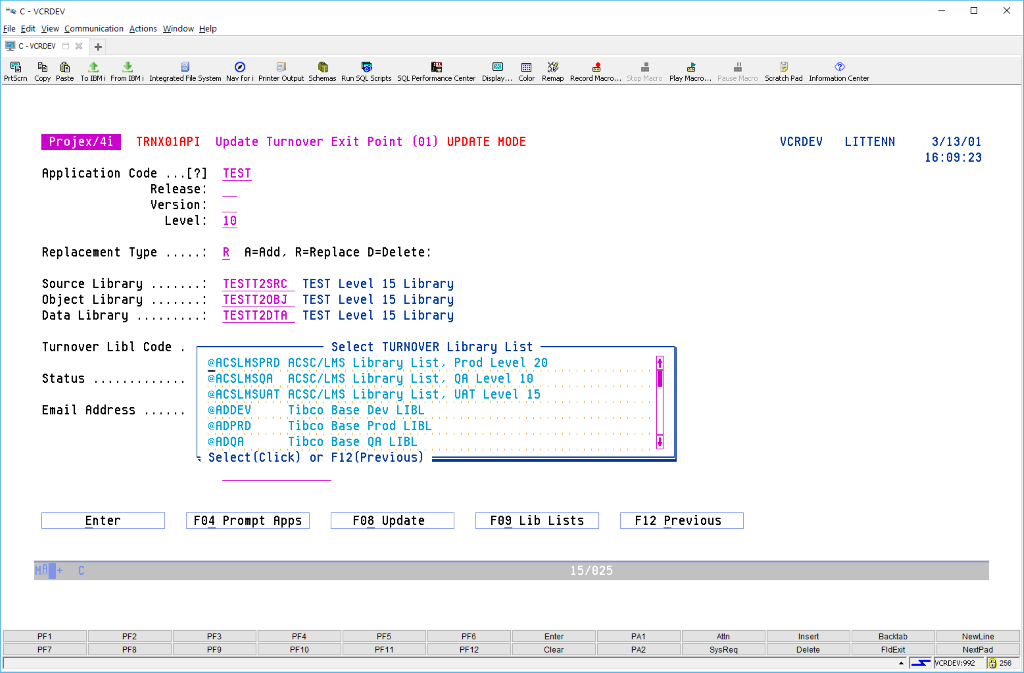Click the Stop Macro icon
Viewport: 1024px width, 673px height.
[x=645, y=71]
